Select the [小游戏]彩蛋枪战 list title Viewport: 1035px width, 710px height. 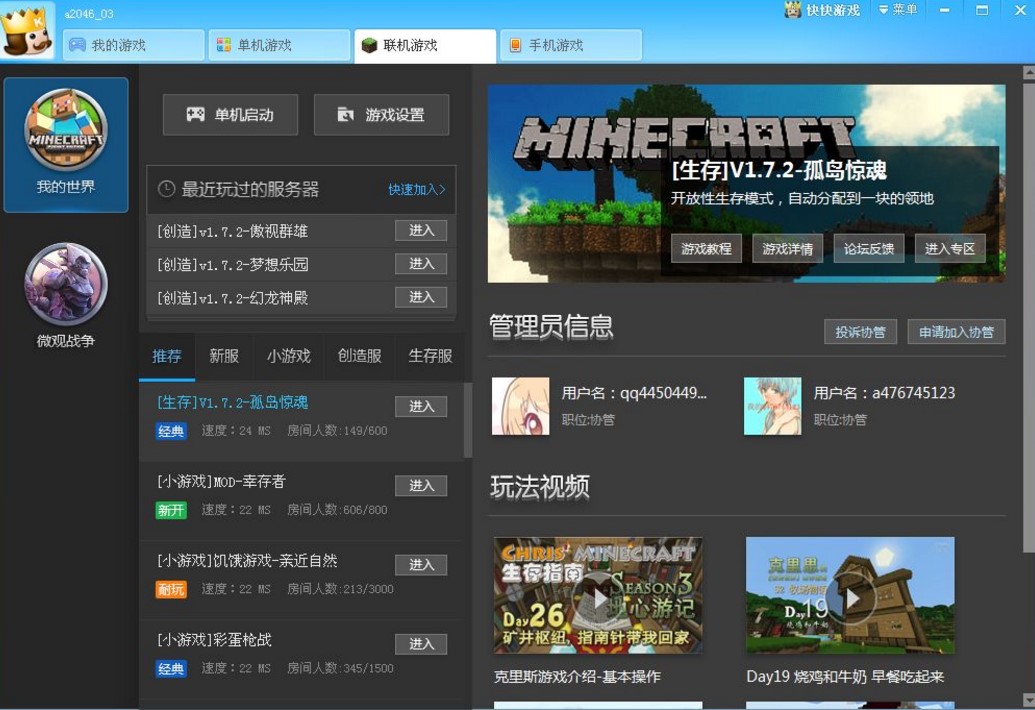(x=214, y=640)
